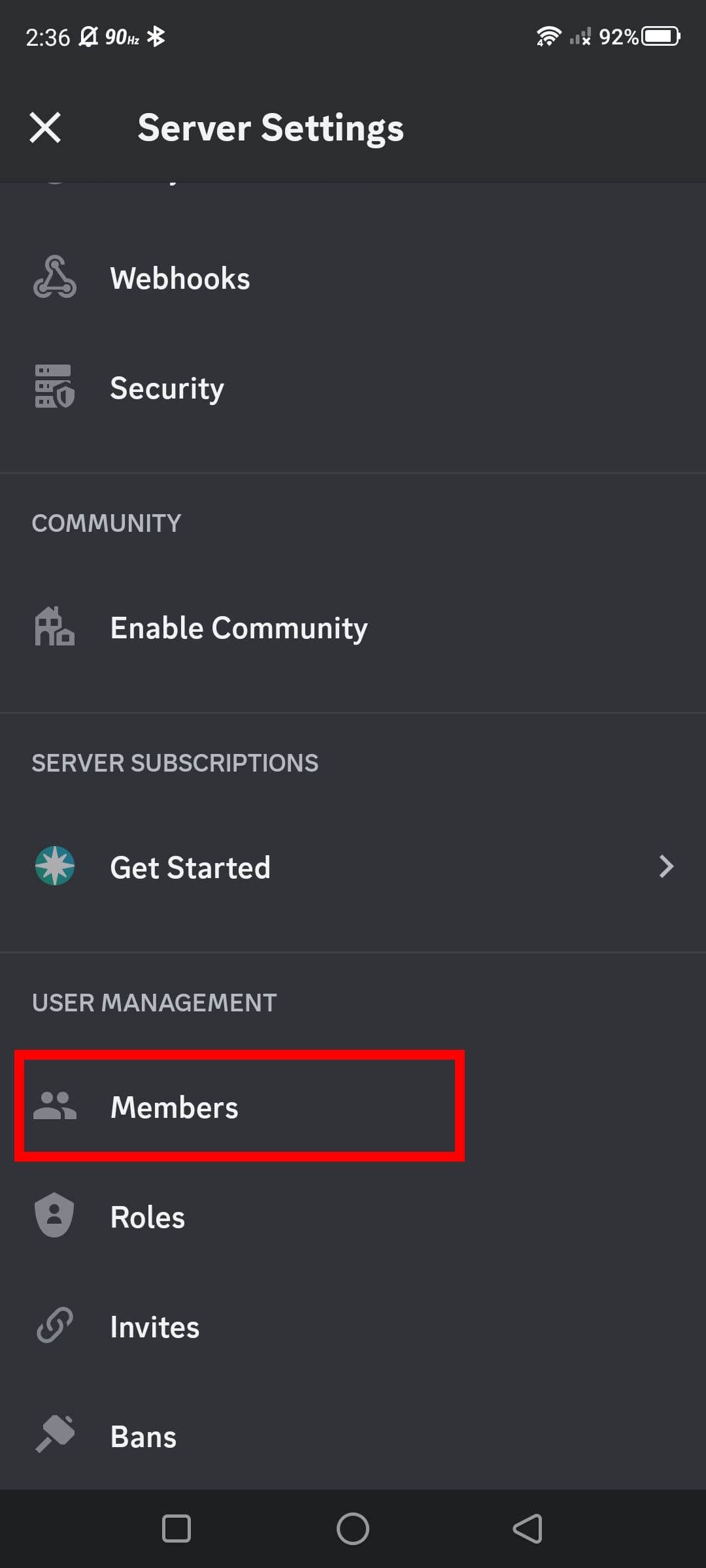
Task: Open the Security settings entry
Action: click(x=167, y=388)
